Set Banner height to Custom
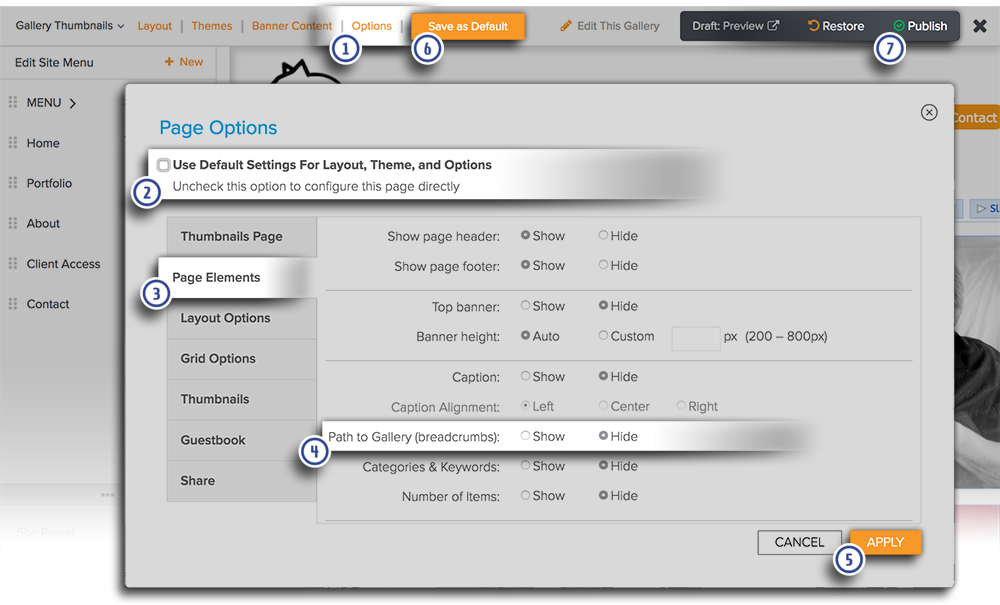 [x=603, y=336]
